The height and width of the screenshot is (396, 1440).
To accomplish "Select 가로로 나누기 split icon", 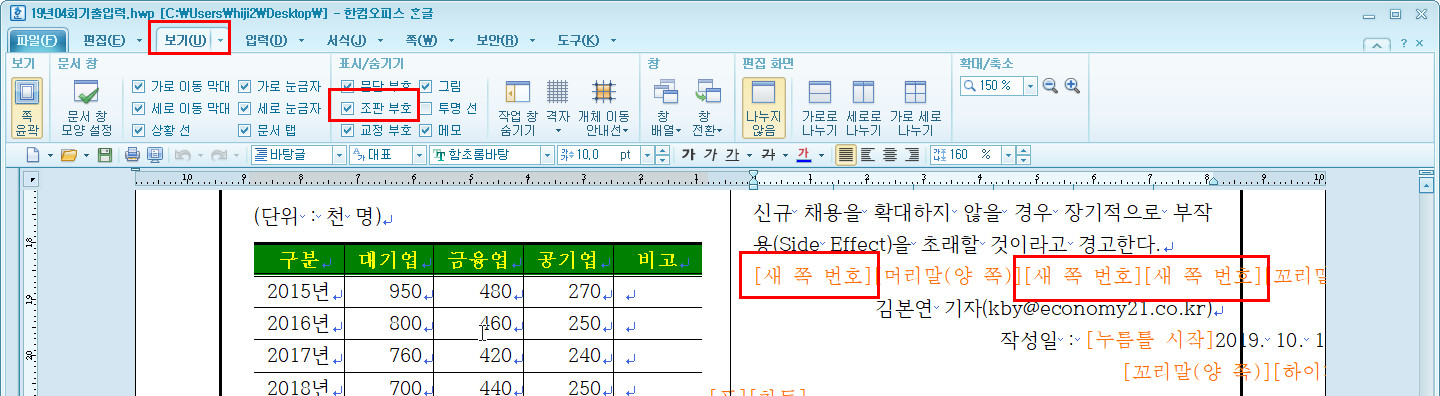I will click(x=820, y=107).
